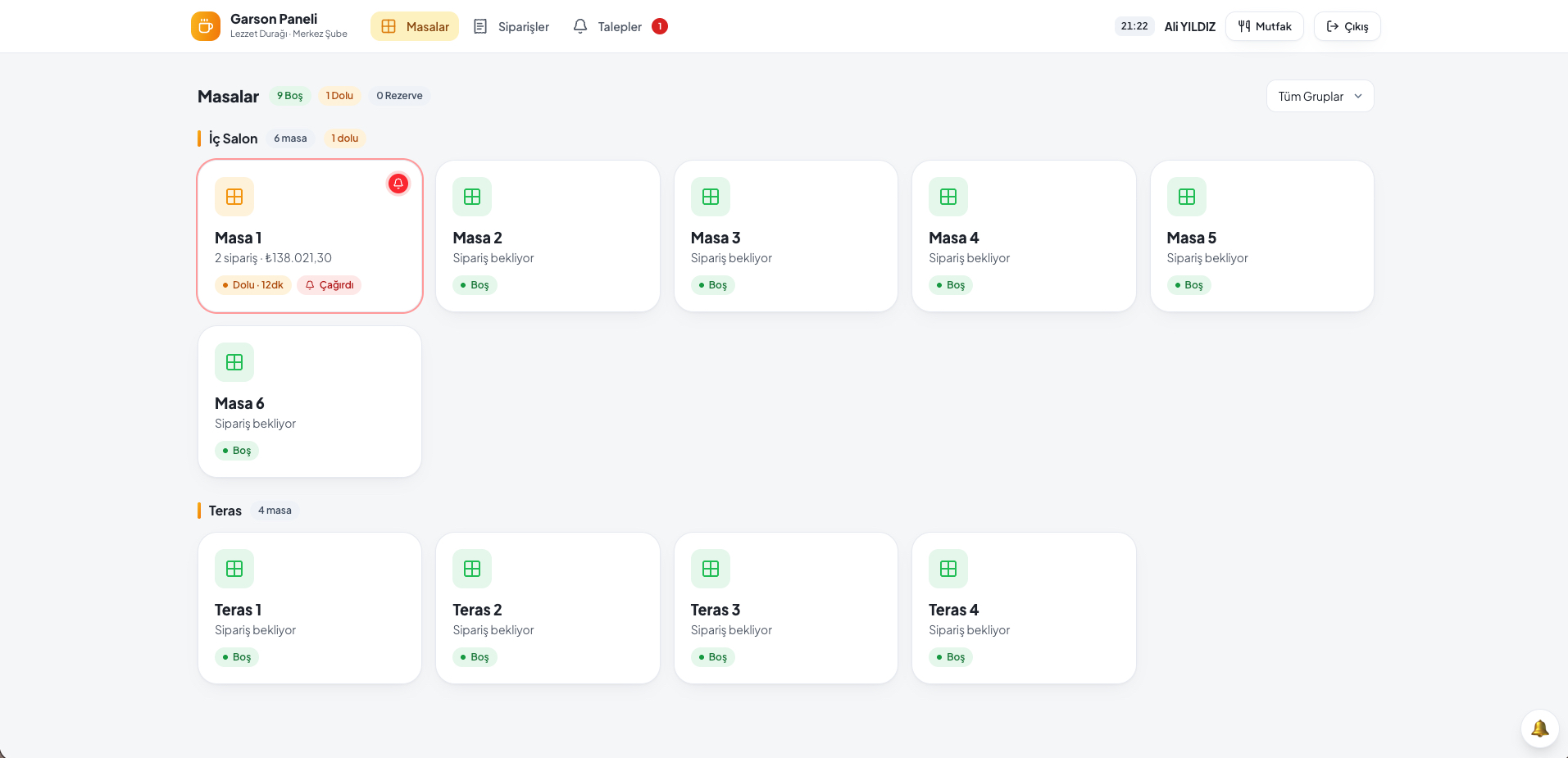Click the Masa 1 orange table icon

coord(234,197)
